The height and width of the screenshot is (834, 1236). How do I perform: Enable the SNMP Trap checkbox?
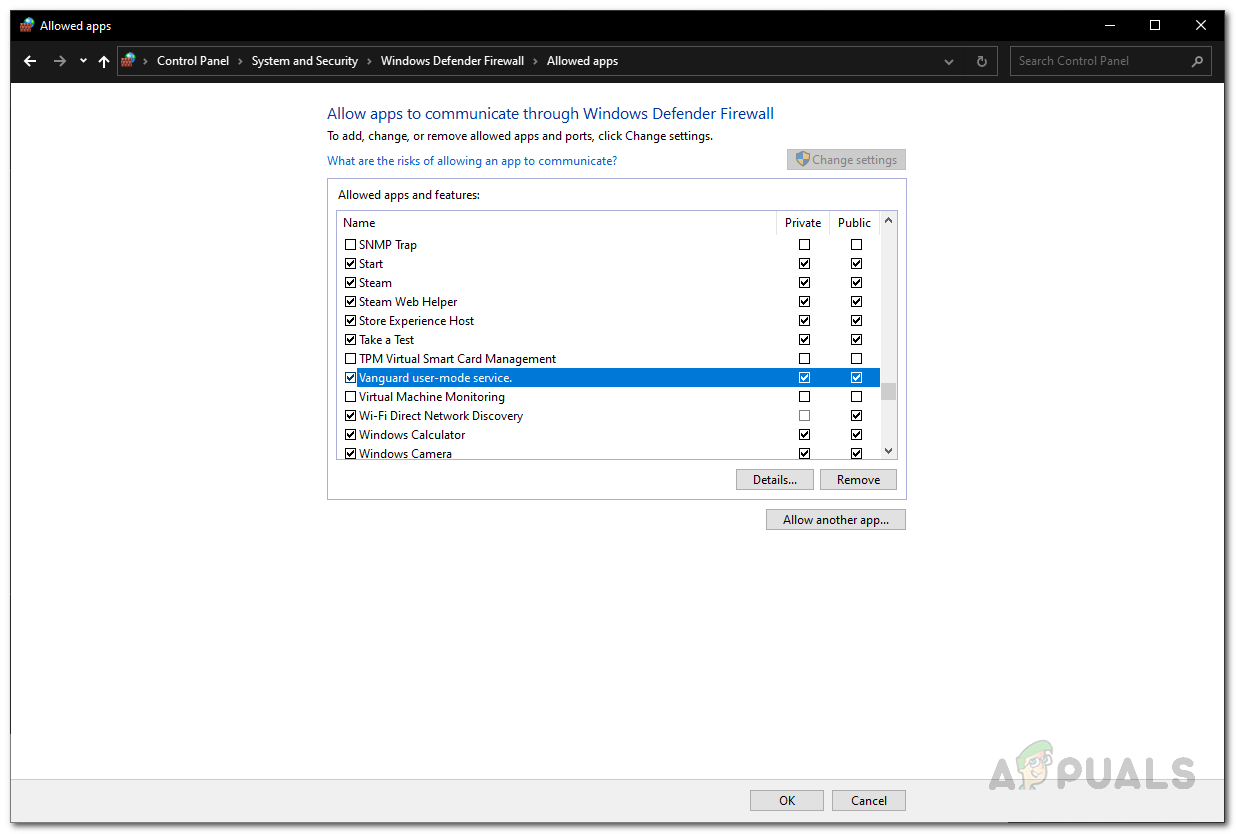coord(350,245)
